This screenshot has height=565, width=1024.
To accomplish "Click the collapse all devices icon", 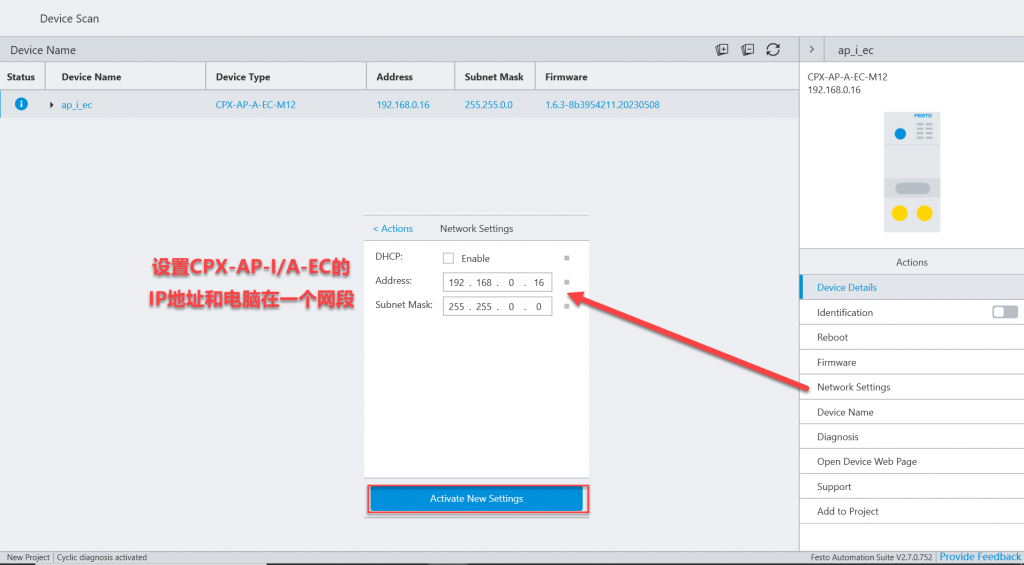I will (x=748, y=50).
